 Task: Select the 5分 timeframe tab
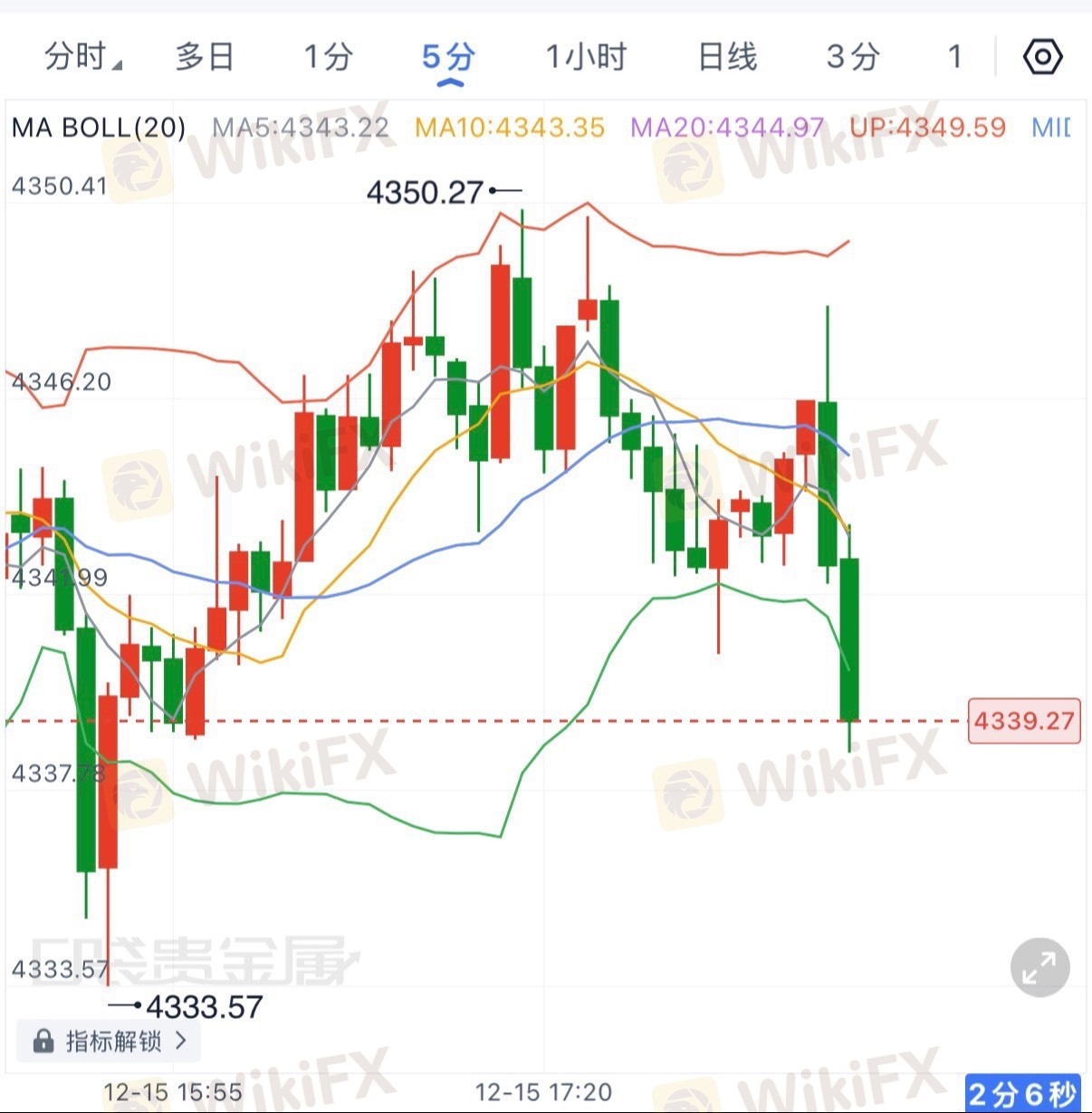(448, 57)
